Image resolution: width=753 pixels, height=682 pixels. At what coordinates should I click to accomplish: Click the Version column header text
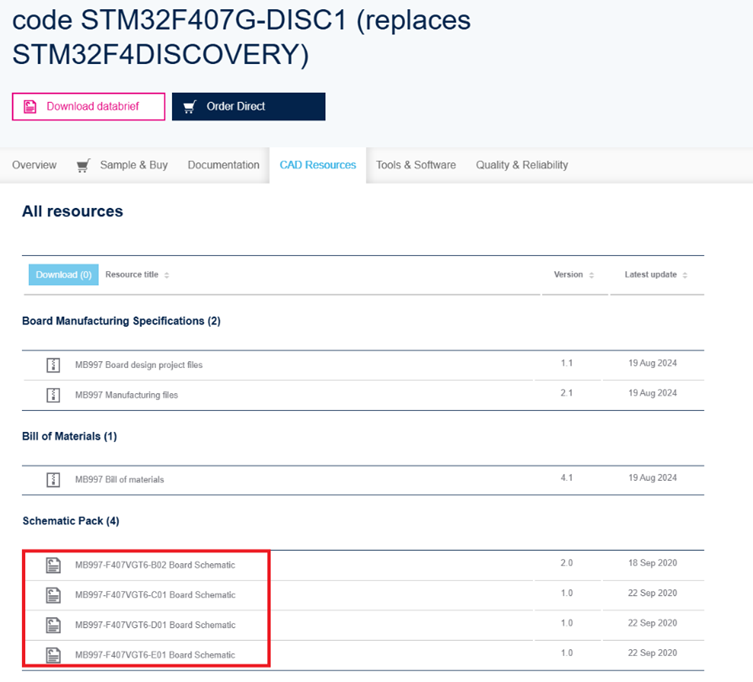(568, 274)
